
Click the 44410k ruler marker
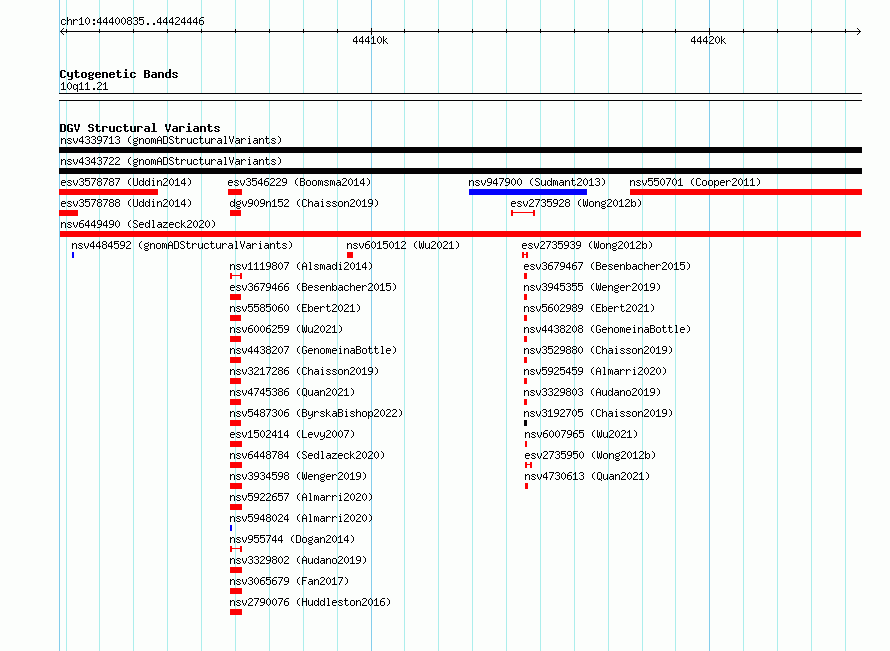coord(370,40)
